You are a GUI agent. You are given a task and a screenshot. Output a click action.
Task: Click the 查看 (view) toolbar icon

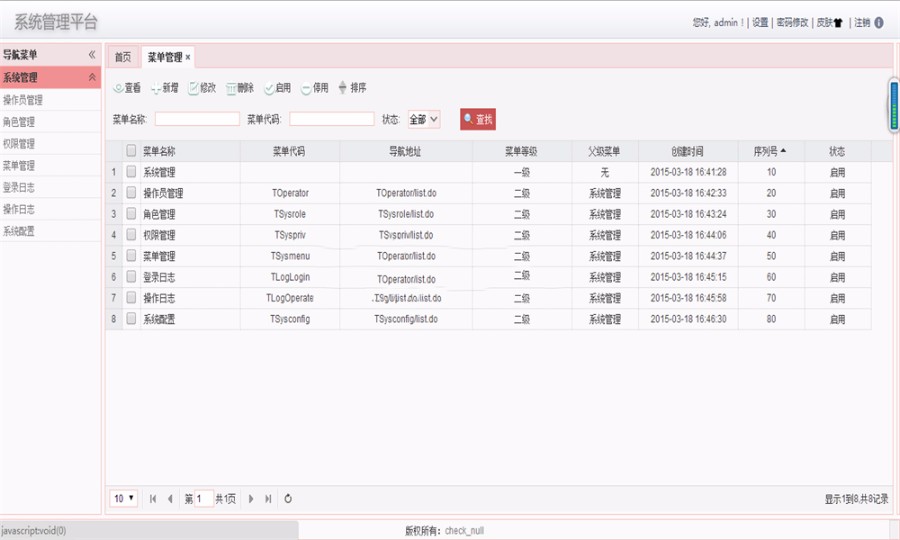118,88
